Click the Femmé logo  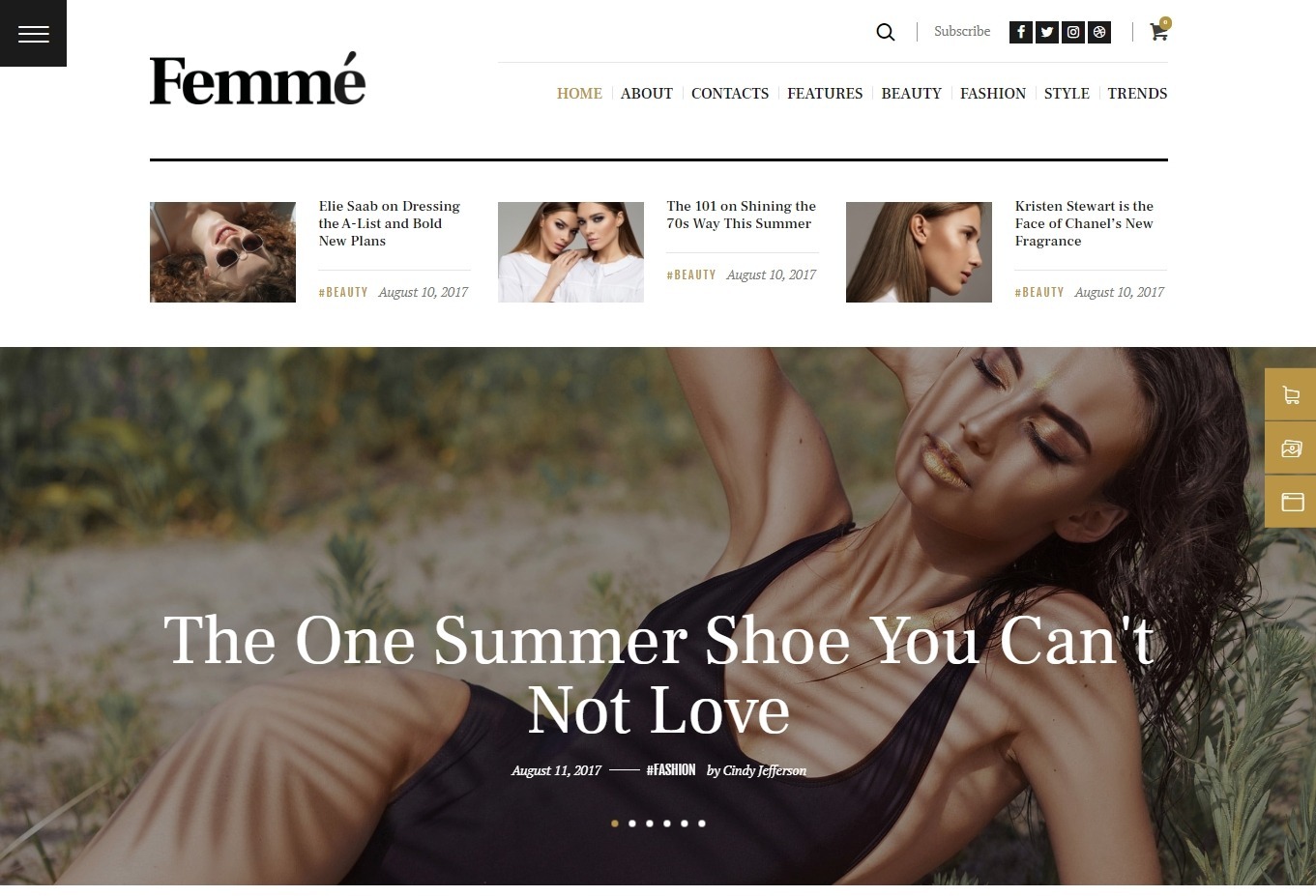click(x=257, y=79)
